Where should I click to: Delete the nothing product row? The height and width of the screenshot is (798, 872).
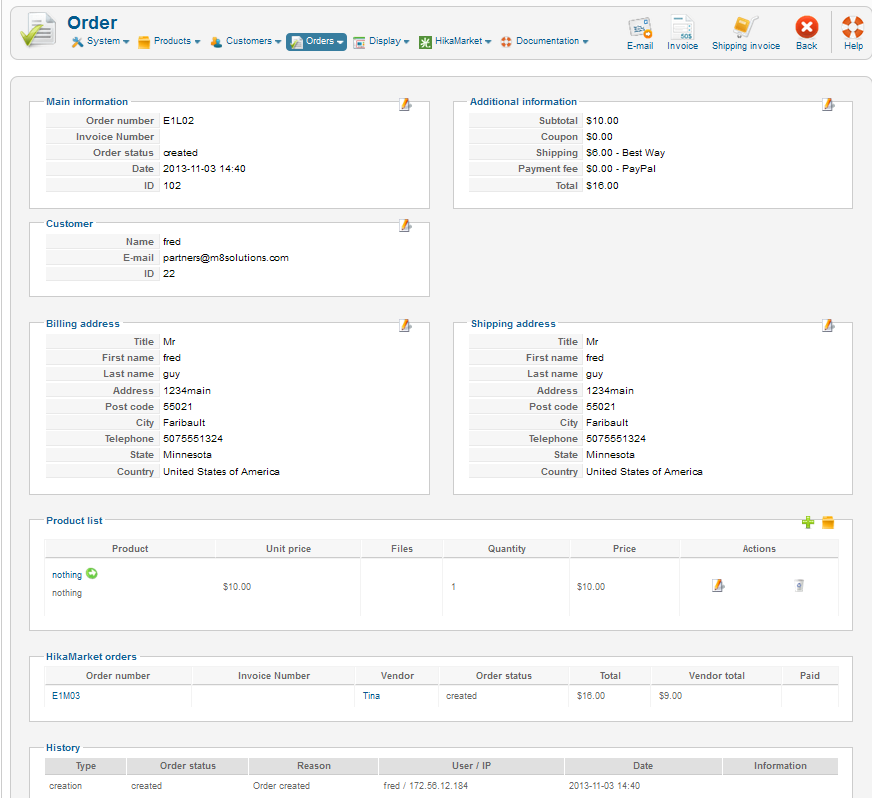(x=799, y=586)
